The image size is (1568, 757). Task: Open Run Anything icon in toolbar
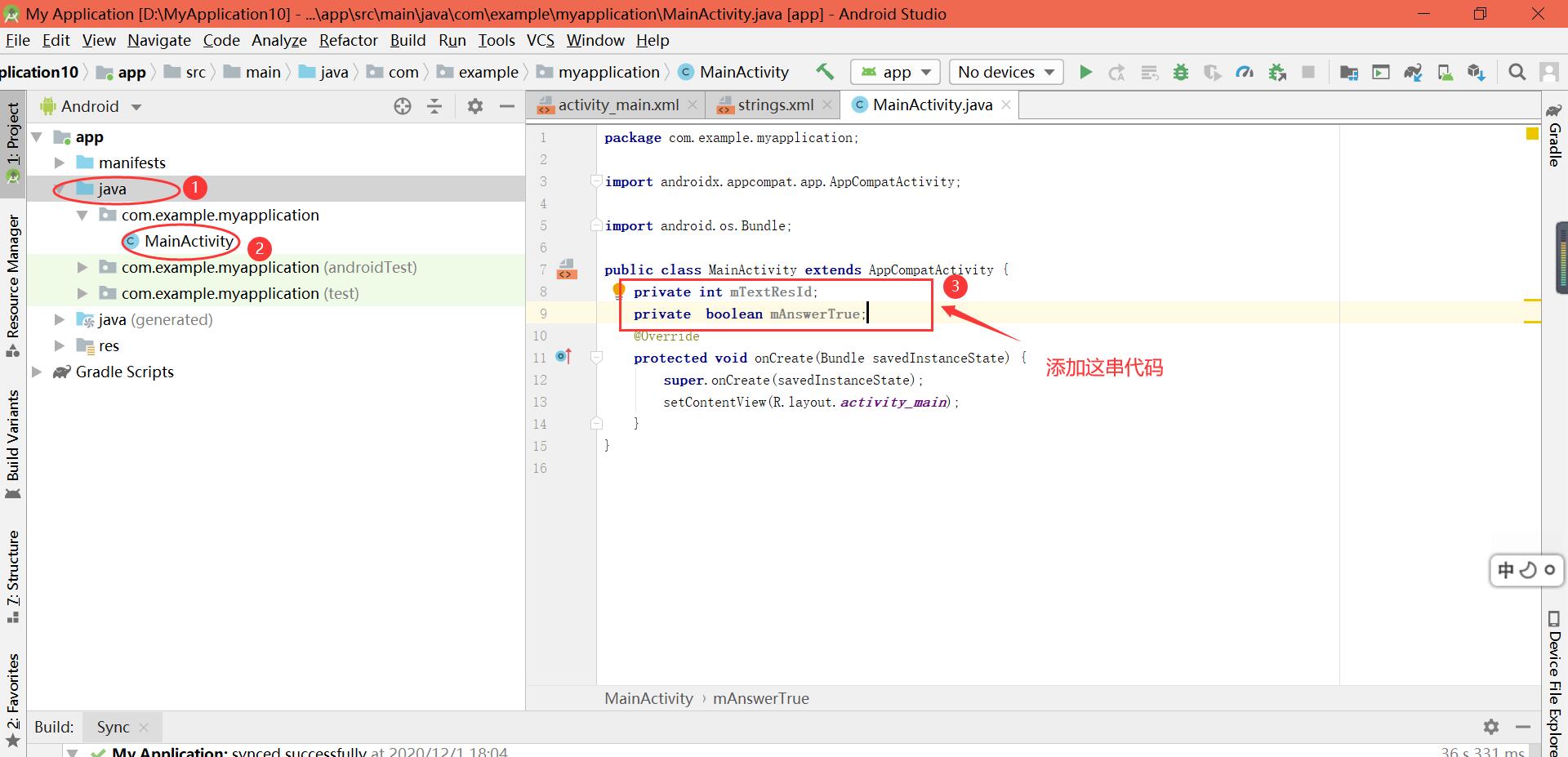pyautogui.click(x=1381, y=73)
